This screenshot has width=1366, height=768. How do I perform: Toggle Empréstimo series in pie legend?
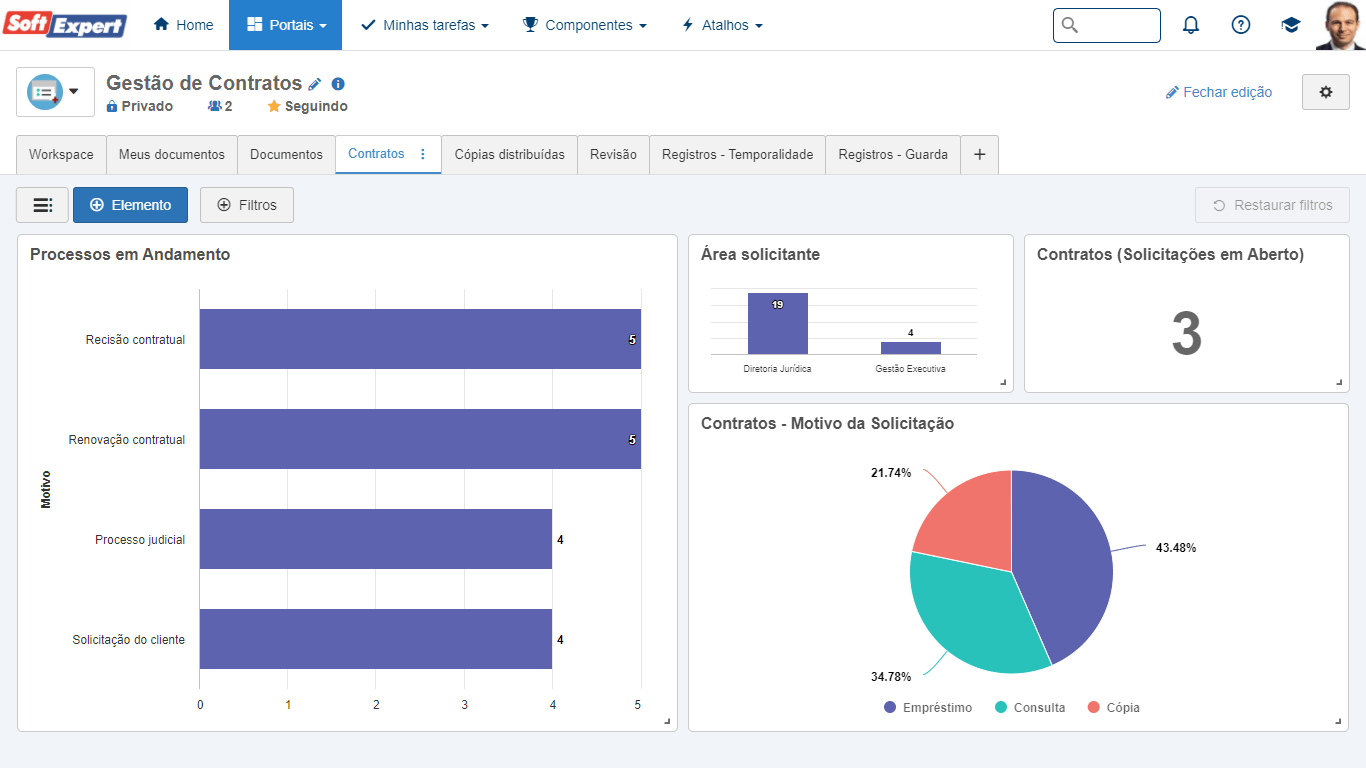tap(927, 707)
